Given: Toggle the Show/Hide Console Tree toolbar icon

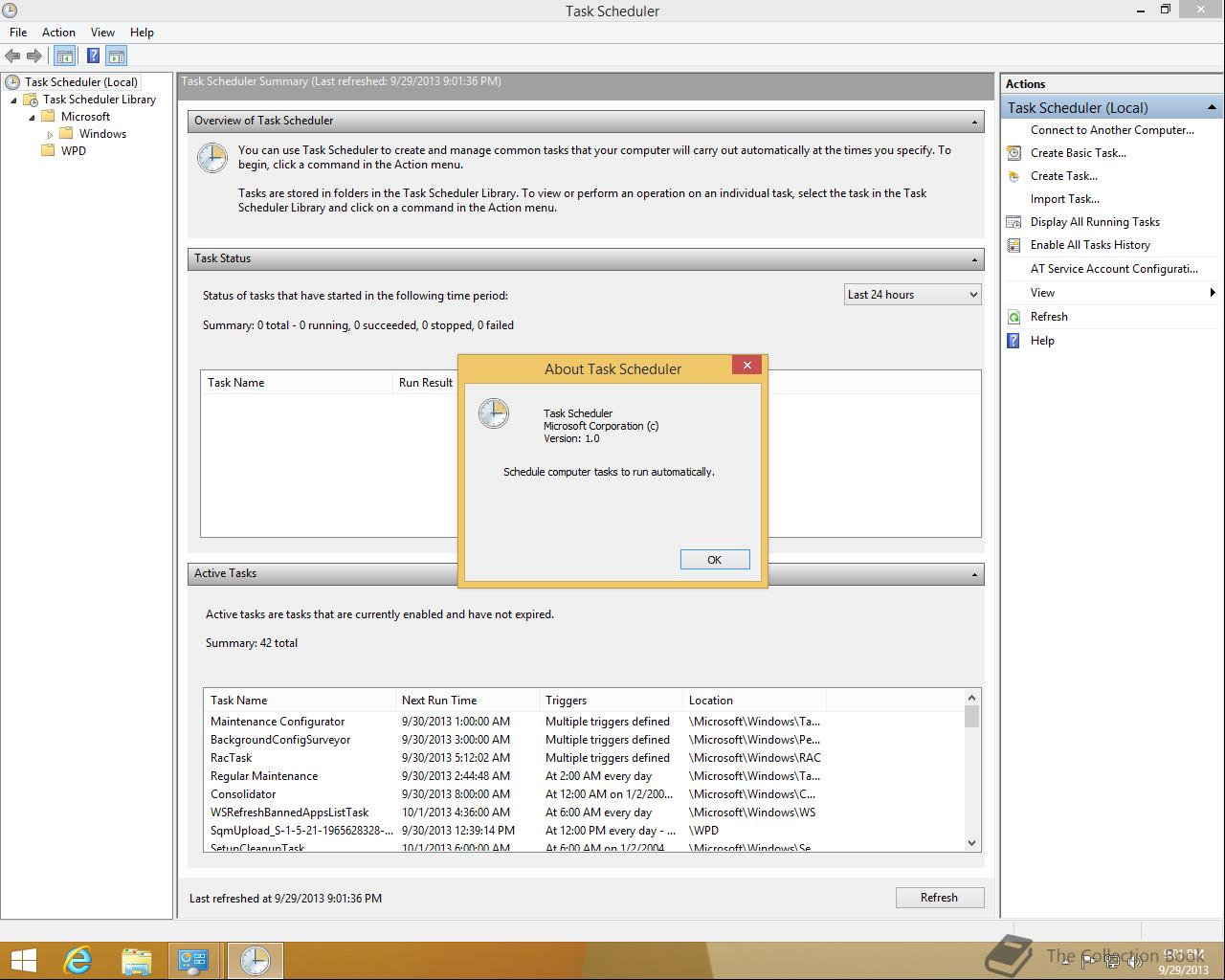Looking at the screenshot, I should tap(65, 56).
